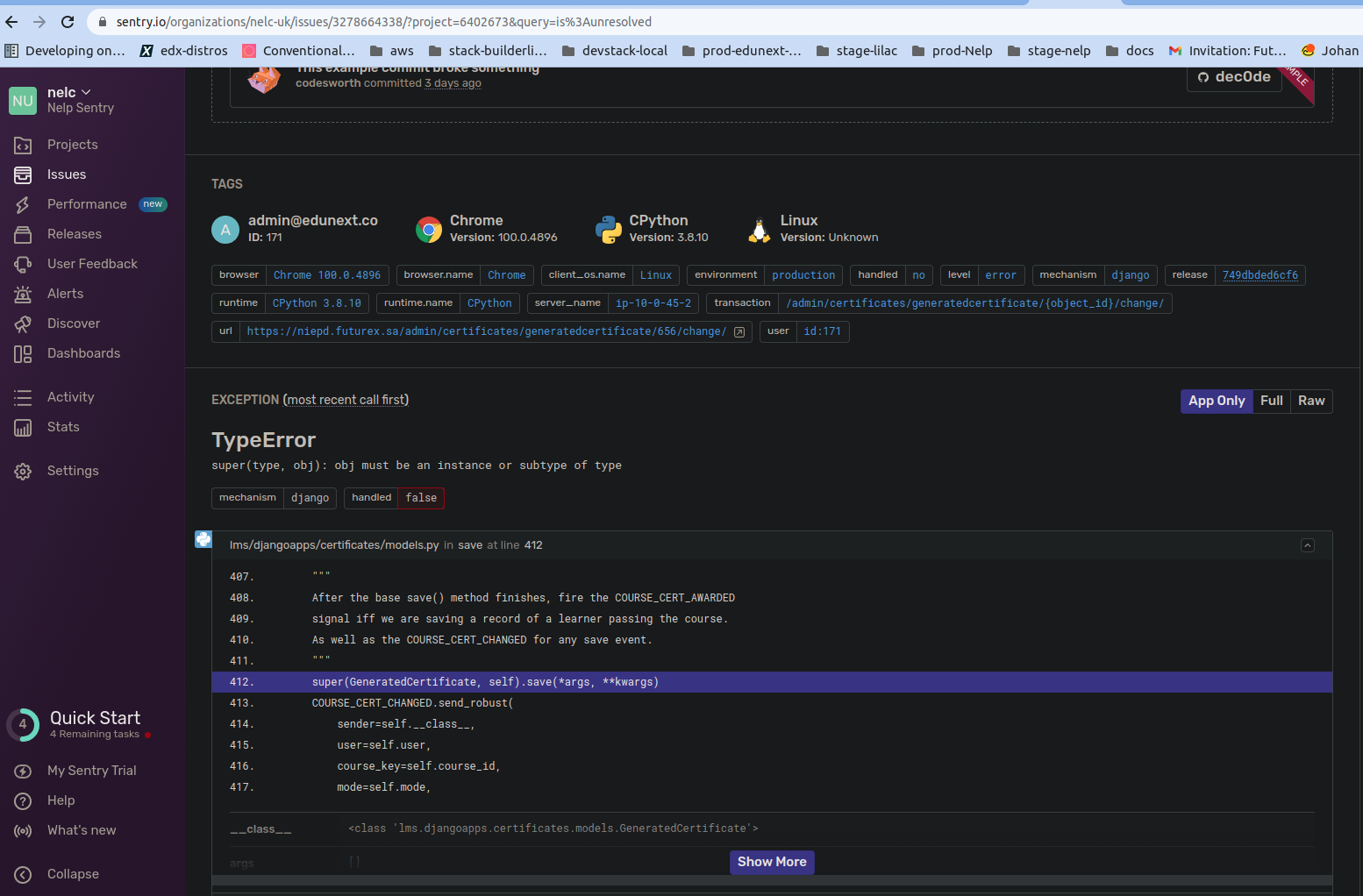This screenshot has height=896, width=1363.
Task: Click the My Sentry Trial icon
Action: pyautogui.click(x=23, y=772)
